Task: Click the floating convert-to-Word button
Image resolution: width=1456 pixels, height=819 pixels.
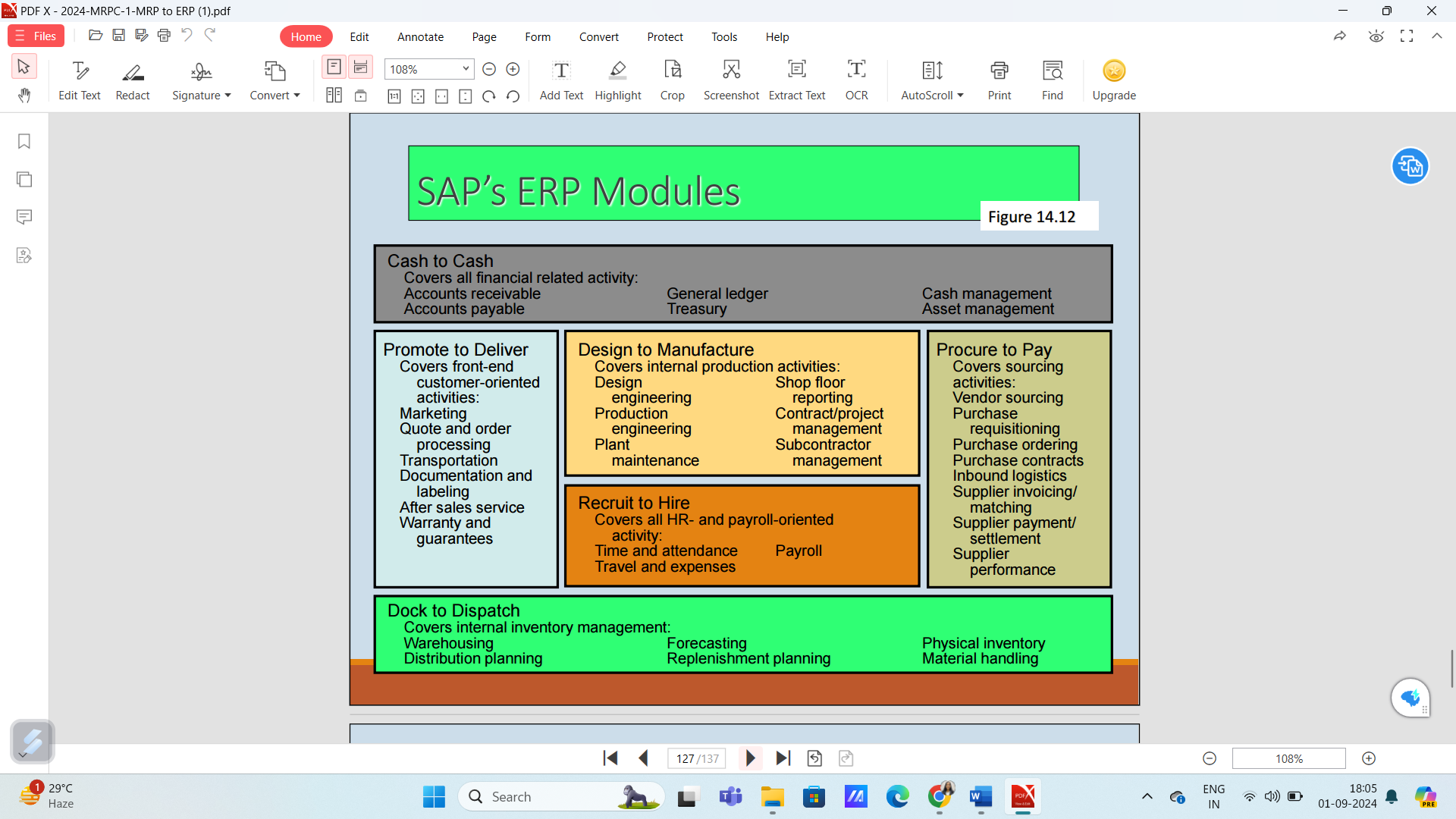Action: (1410, 166)
